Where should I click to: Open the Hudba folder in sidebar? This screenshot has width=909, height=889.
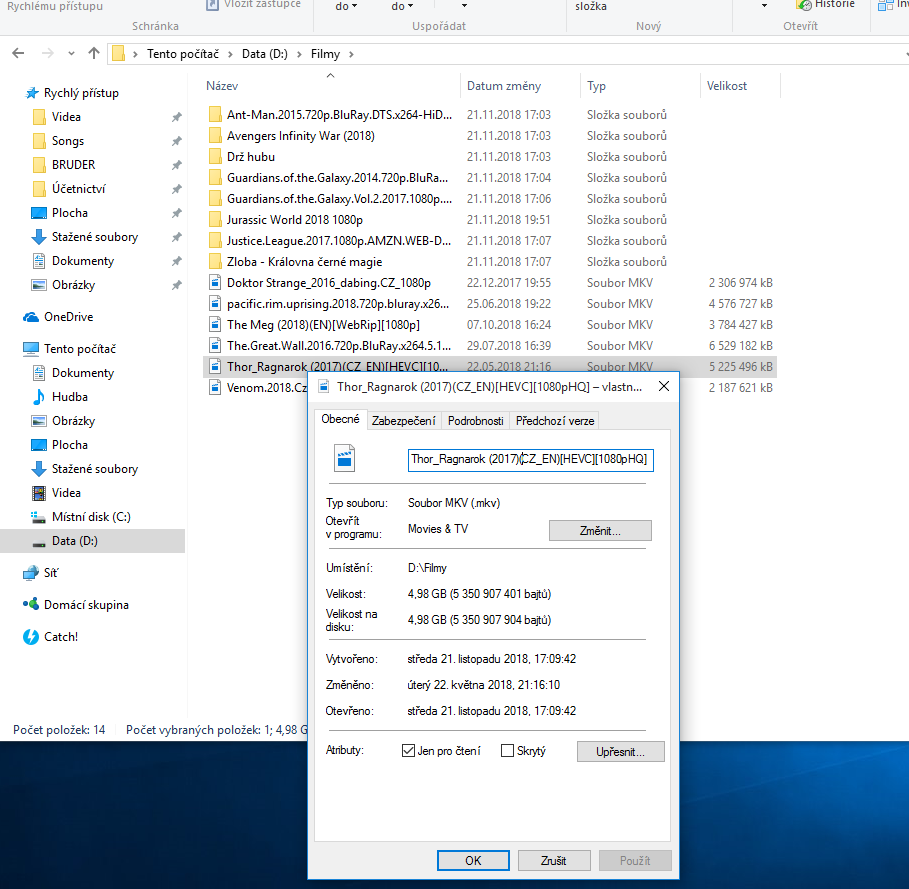(x=69, y=397)
